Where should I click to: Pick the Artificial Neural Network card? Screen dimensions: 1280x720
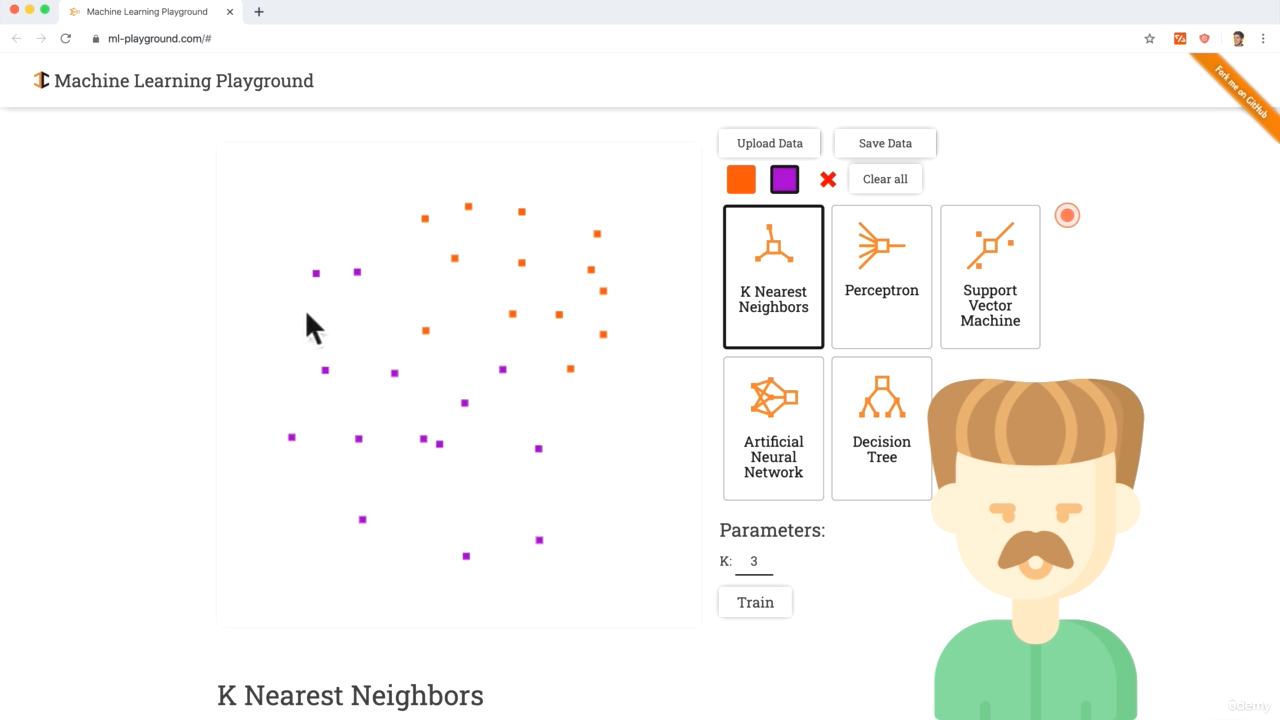pos(773,428)
